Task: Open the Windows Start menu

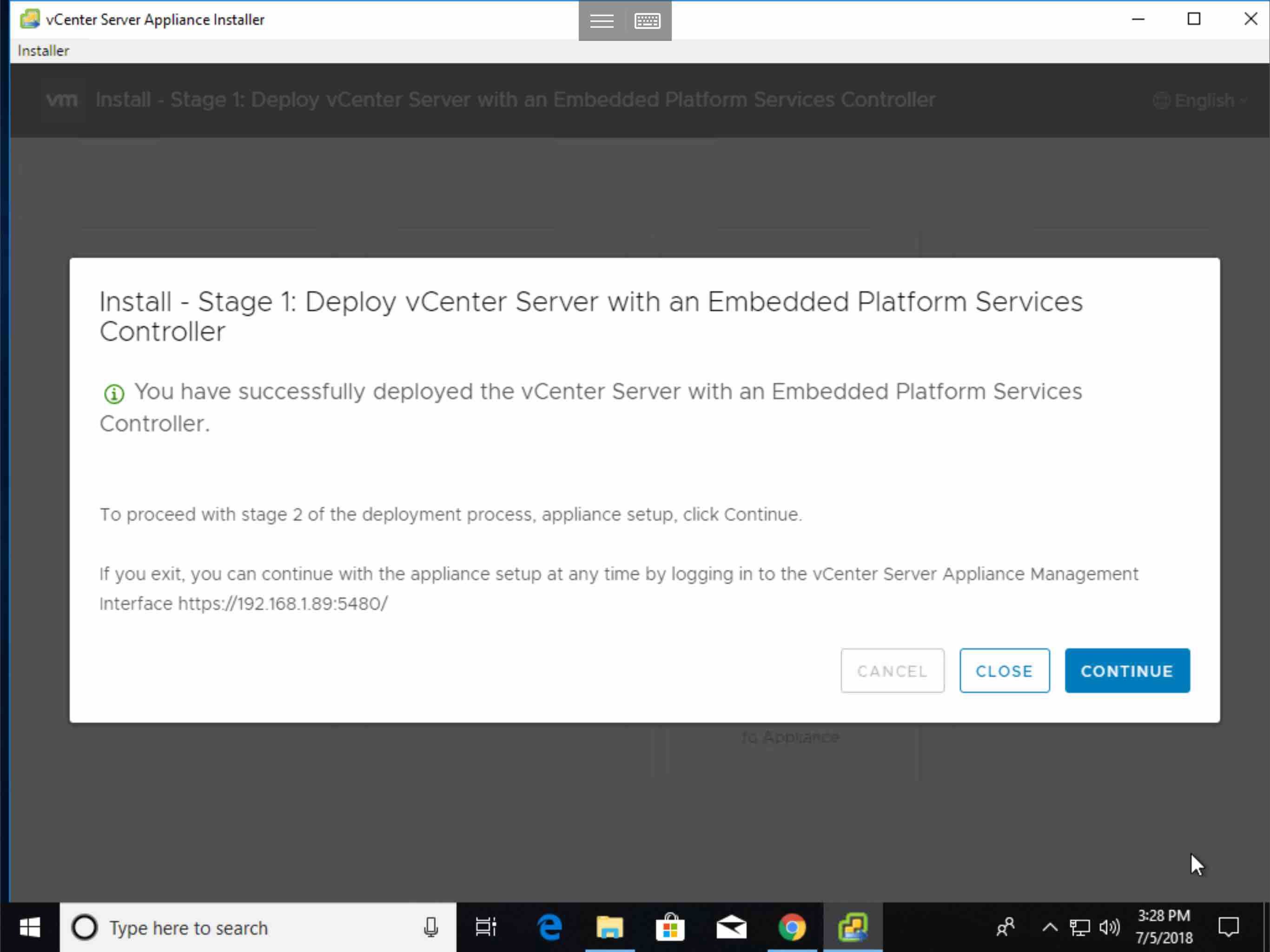Action: pyautogui.click(x=30, y=927)
